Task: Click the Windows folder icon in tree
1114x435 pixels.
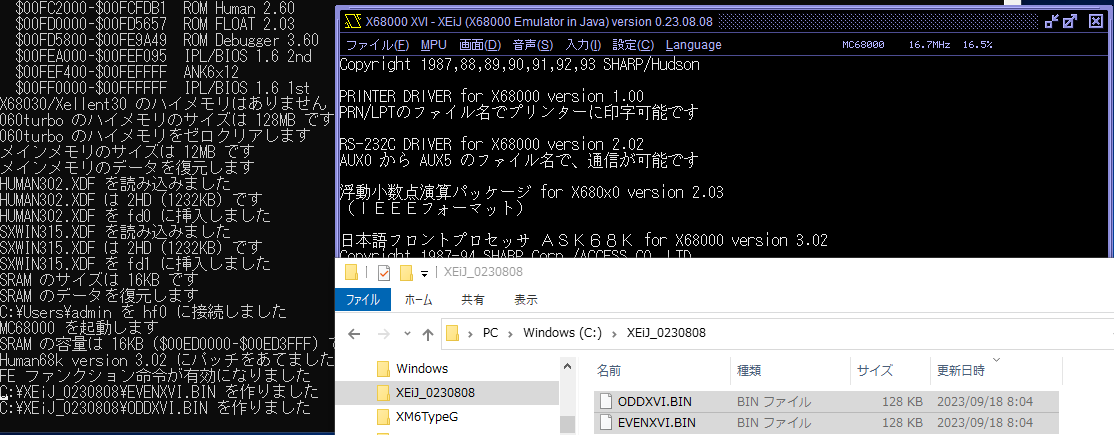Action: (384, 369)
